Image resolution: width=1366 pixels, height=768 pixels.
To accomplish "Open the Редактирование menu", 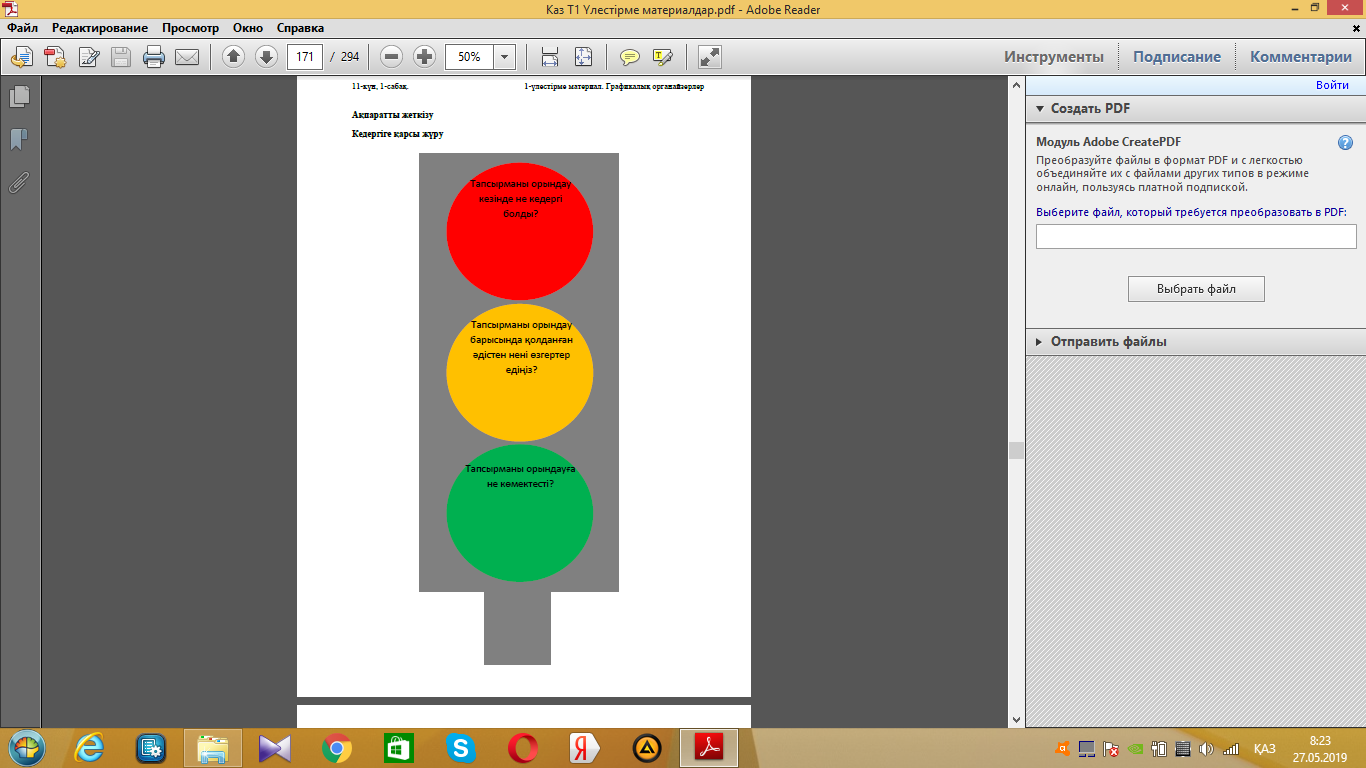I will point(100,28).
